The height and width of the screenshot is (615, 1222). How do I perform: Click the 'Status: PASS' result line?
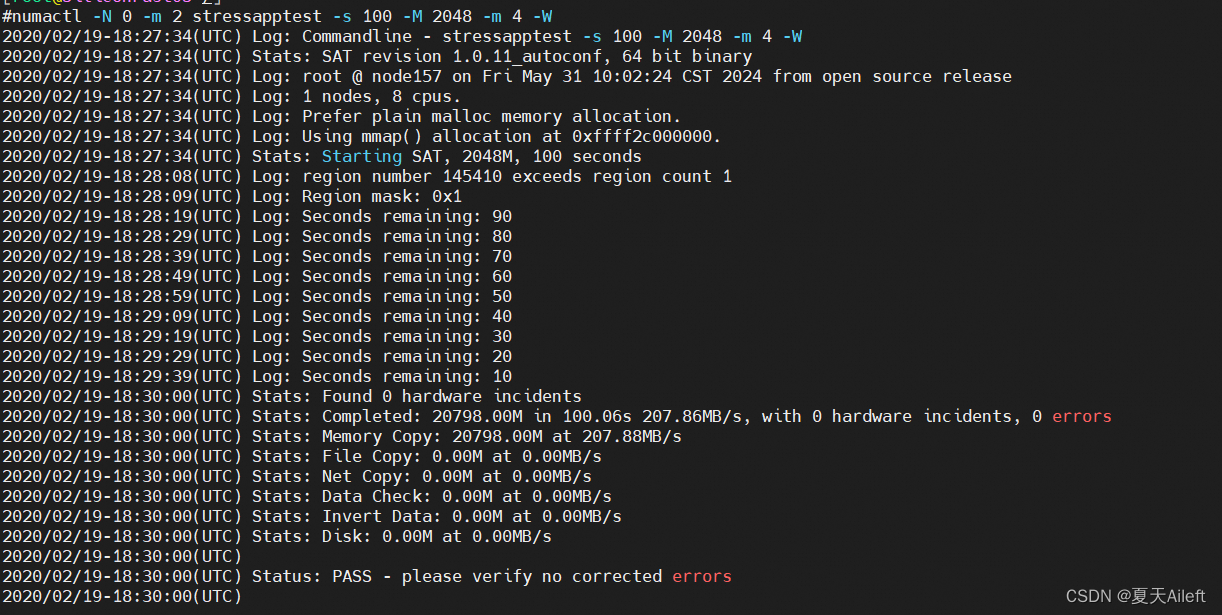point(367,576)
